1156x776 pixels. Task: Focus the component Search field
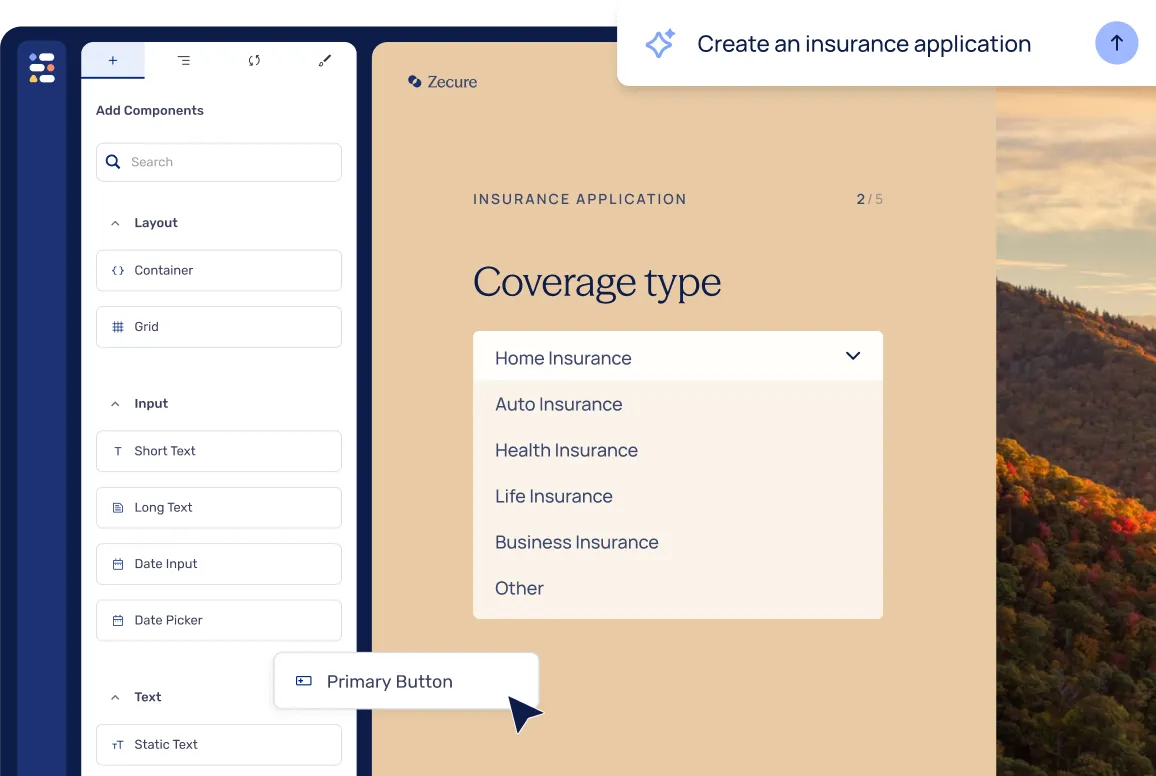[x=219, y=162]
